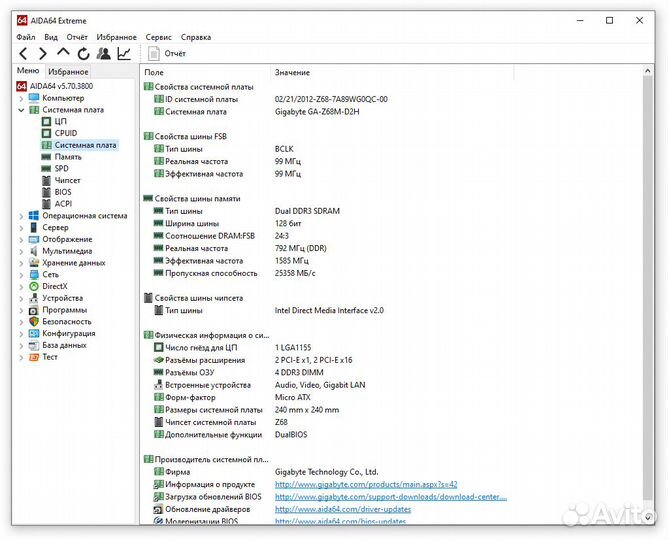The image size is (669, 540).
Task: Open the Сервис menu
Action: coord(158,37)
